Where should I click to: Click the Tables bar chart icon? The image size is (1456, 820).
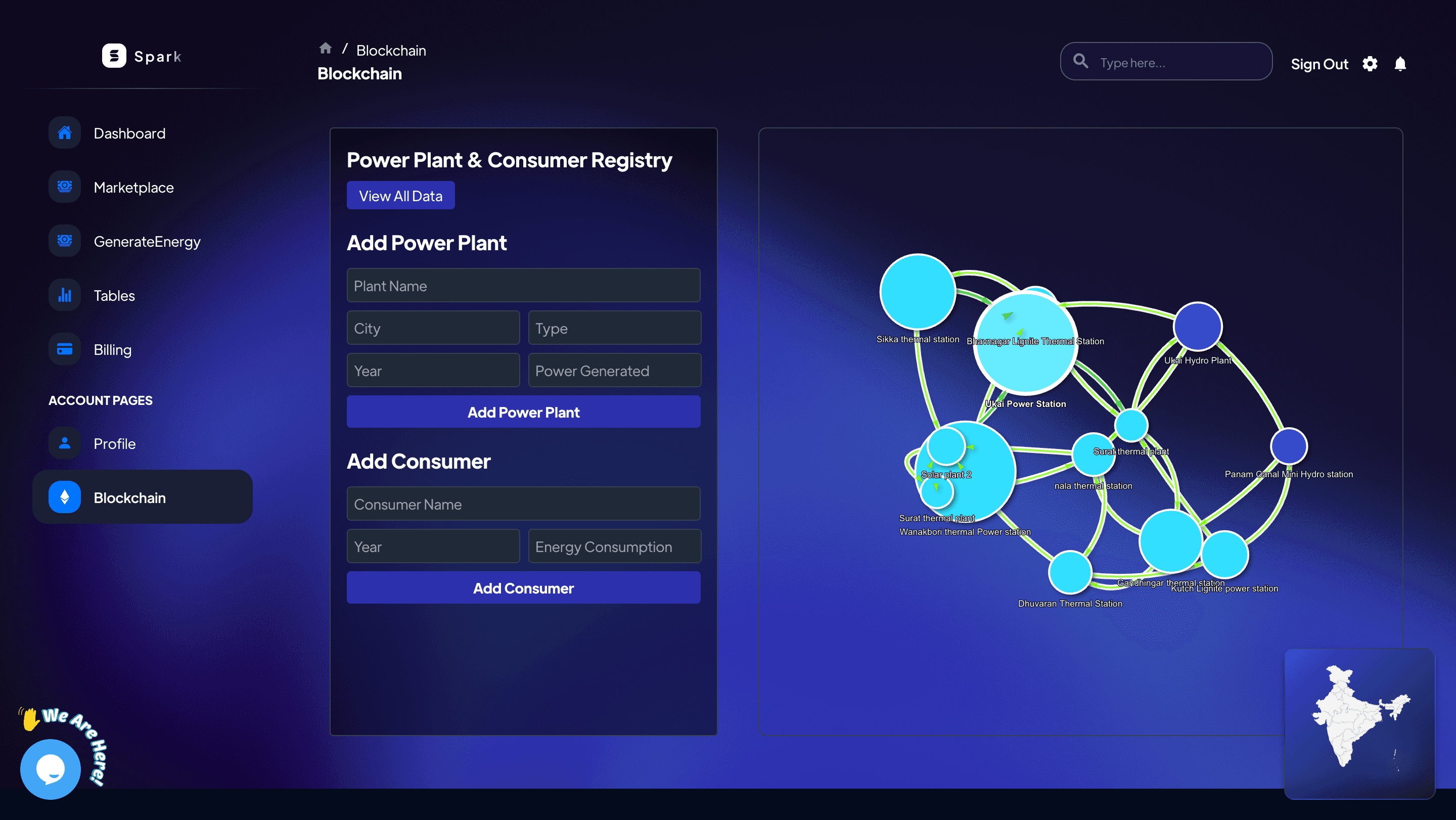[x=64, y=295]
